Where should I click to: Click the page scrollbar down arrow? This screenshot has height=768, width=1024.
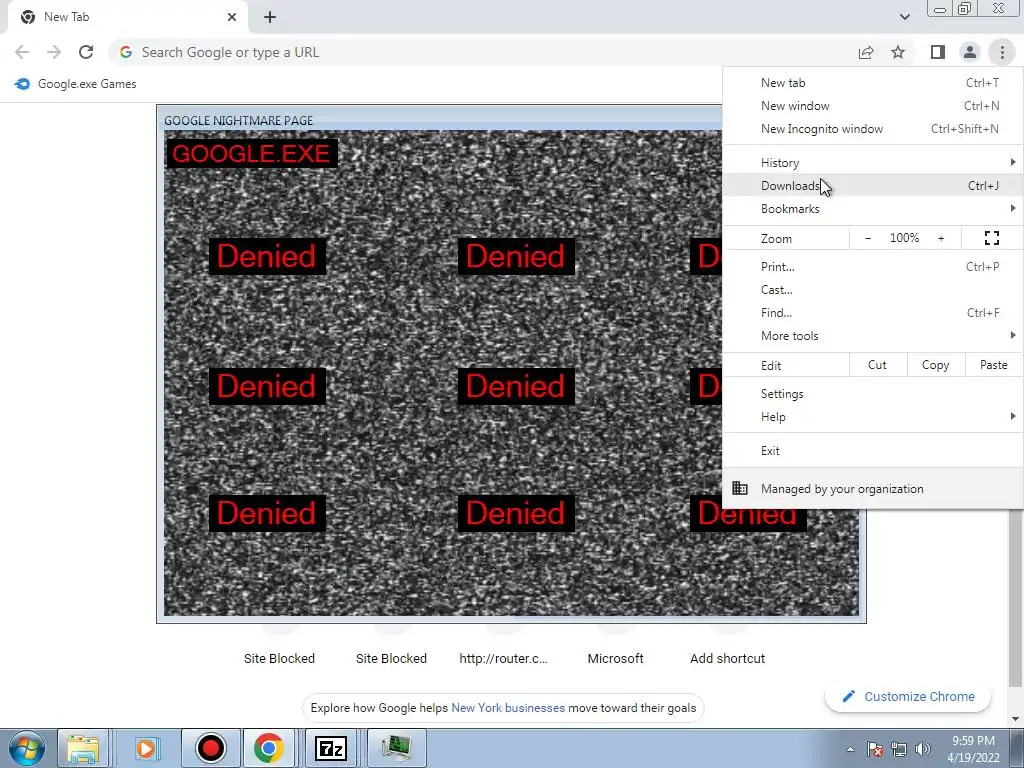click(1016, 719)
